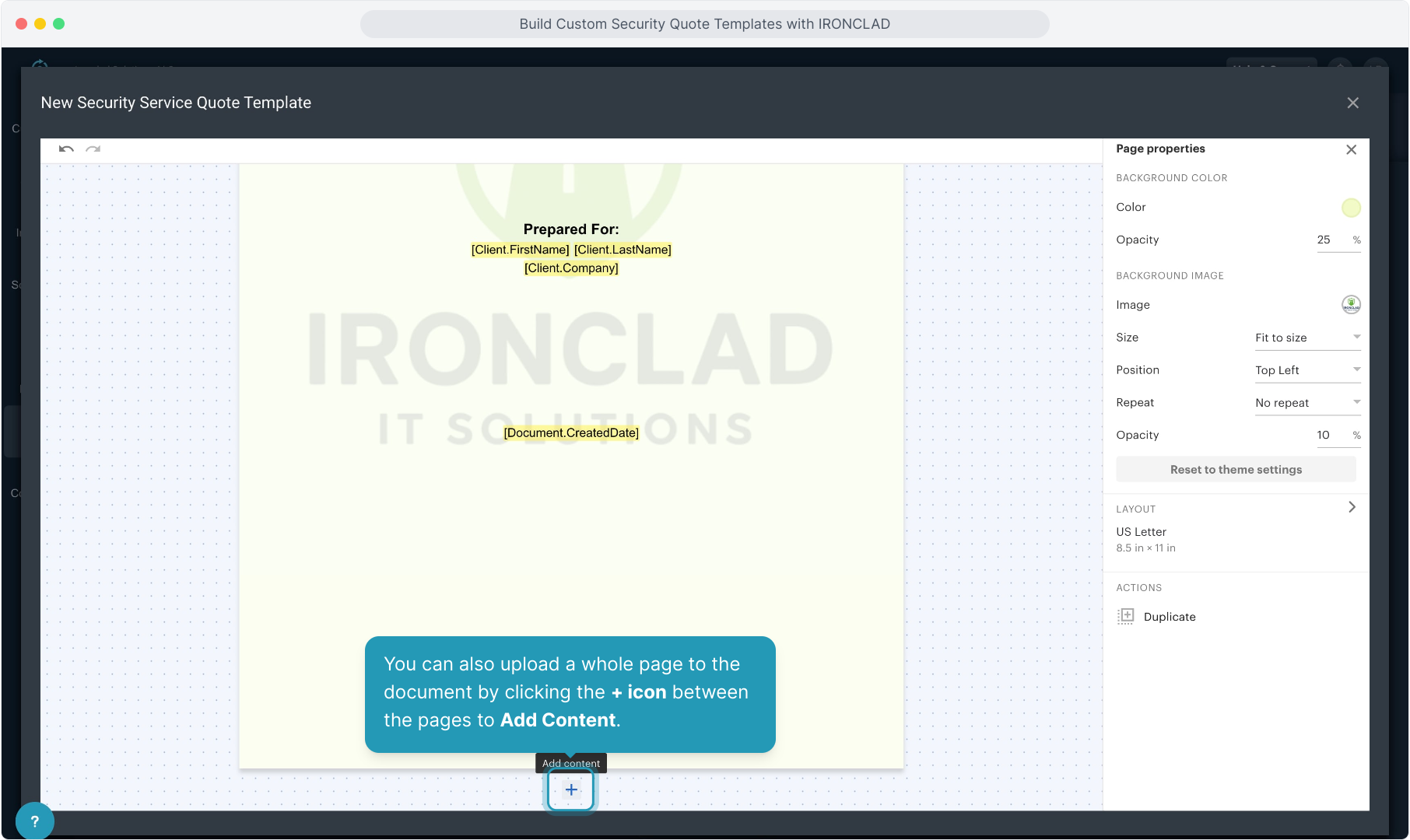Image resolution: width=1410 pixels, height=840 pixels.
Task: Open the Repeat dropdown set to No repeat
Action: pyautogui.click(x=1307, y=403)
